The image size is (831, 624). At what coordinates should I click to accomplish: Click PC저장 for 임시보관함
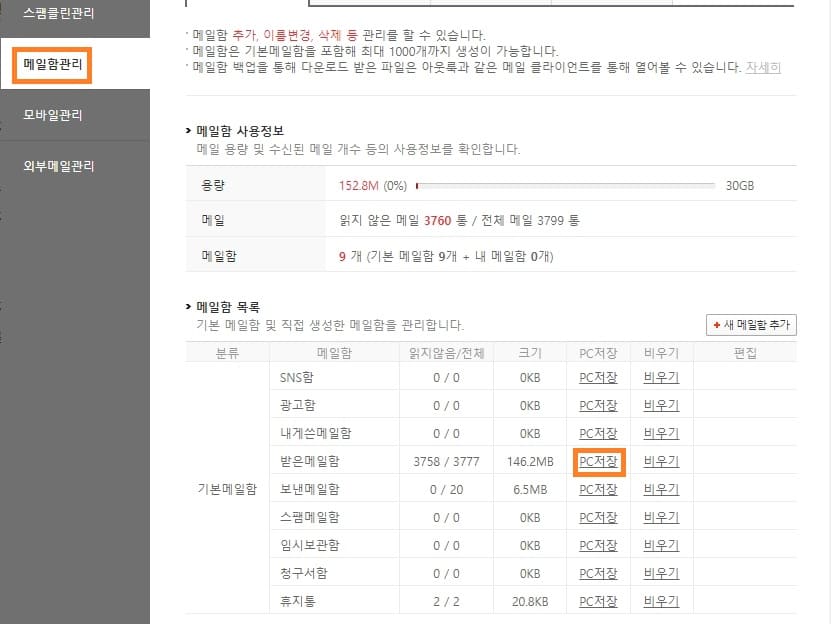point(598,546)
